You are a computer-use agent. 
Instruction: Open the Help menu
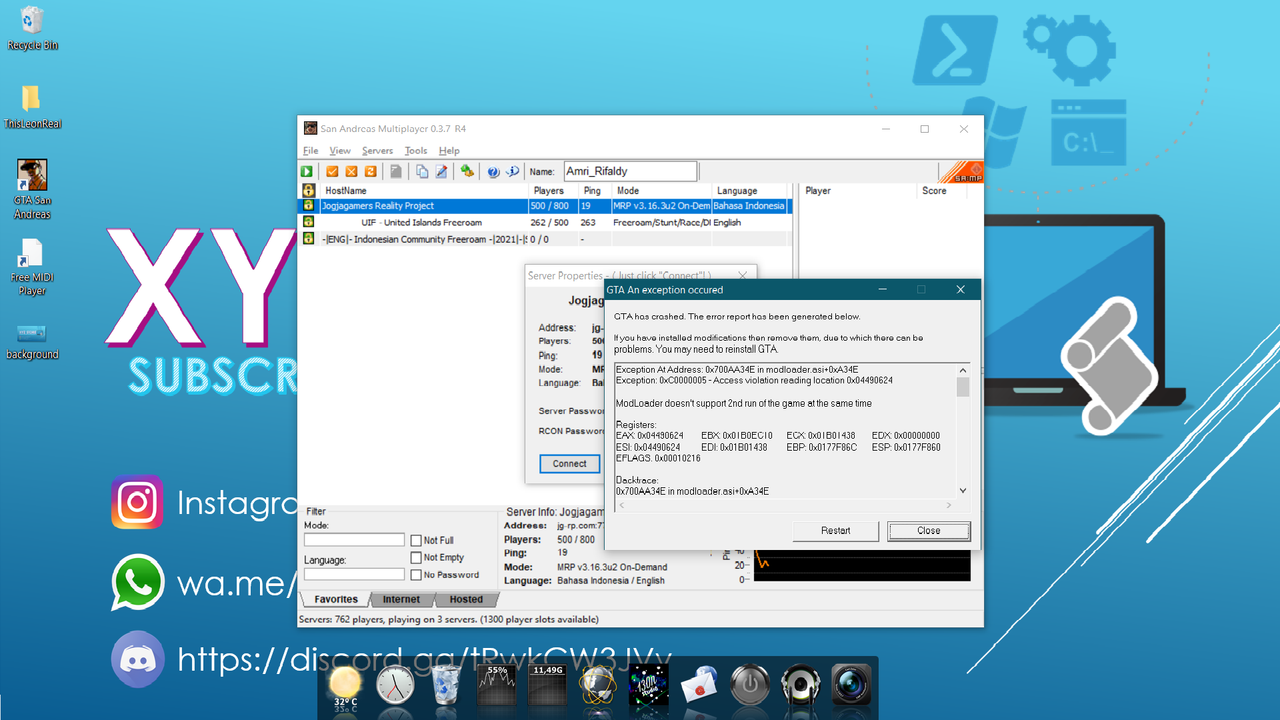pyautogui.click(x=449, y=151)
